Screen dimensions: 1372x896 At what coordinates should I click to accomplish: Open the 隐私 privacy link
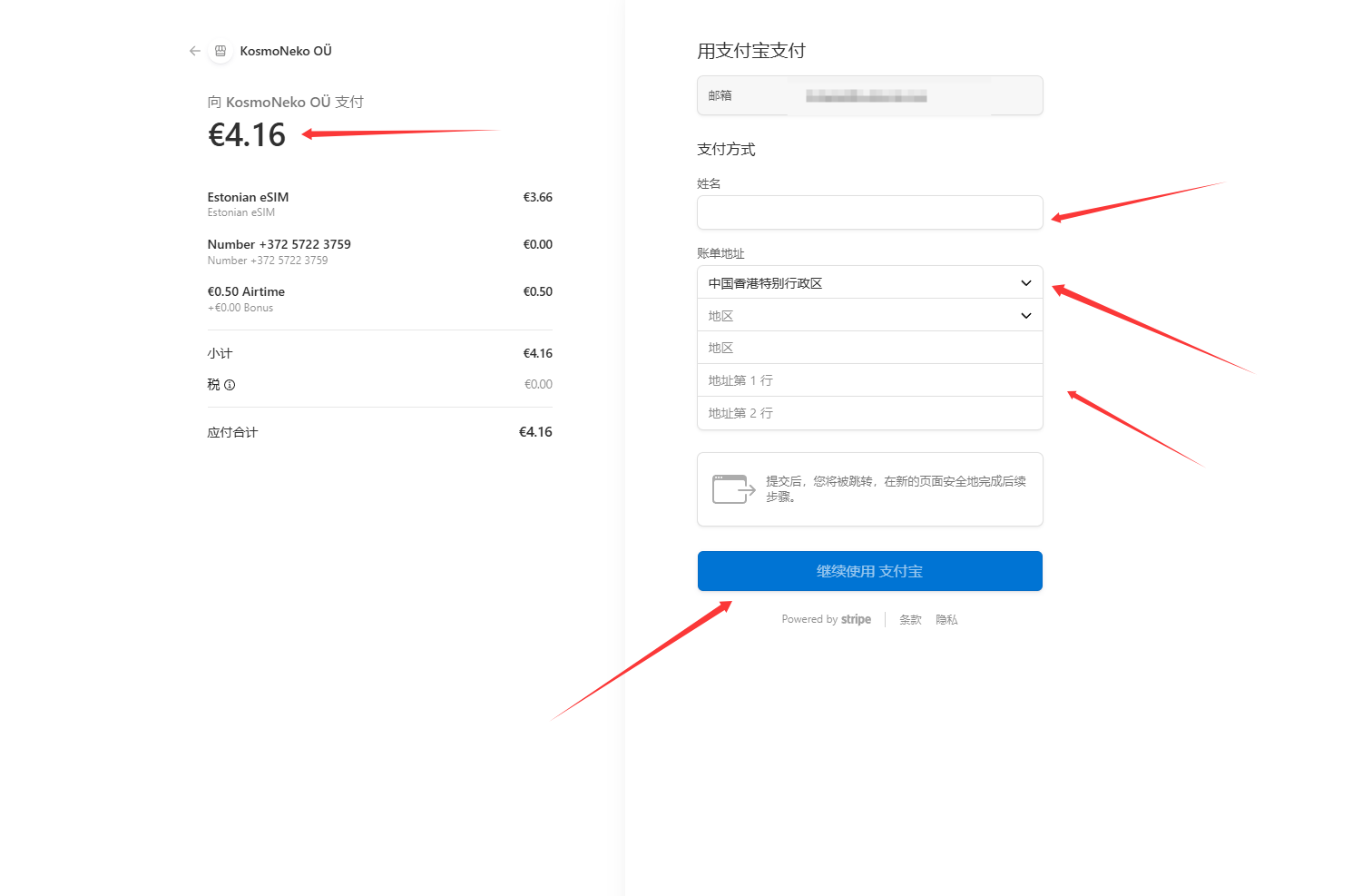(946, 620)
